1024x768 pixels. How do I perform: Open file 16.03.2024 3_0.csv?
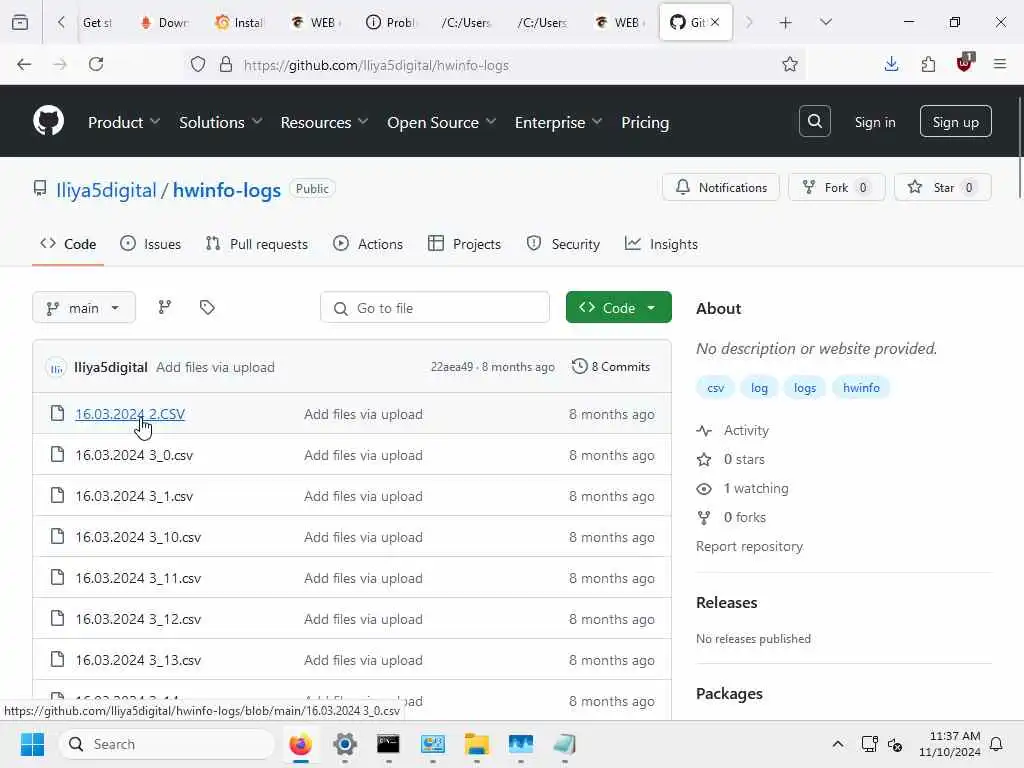click(134, 455)
